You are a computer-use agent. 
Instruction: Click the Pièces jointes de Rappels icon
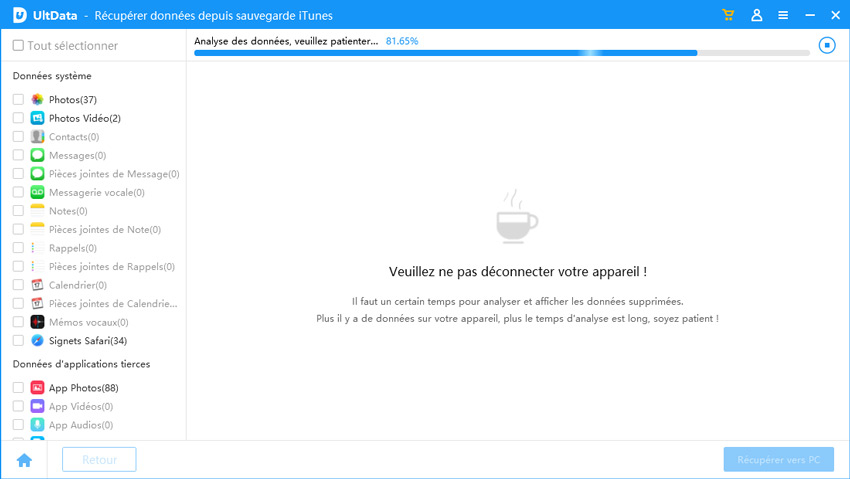[x=37, y=266]
